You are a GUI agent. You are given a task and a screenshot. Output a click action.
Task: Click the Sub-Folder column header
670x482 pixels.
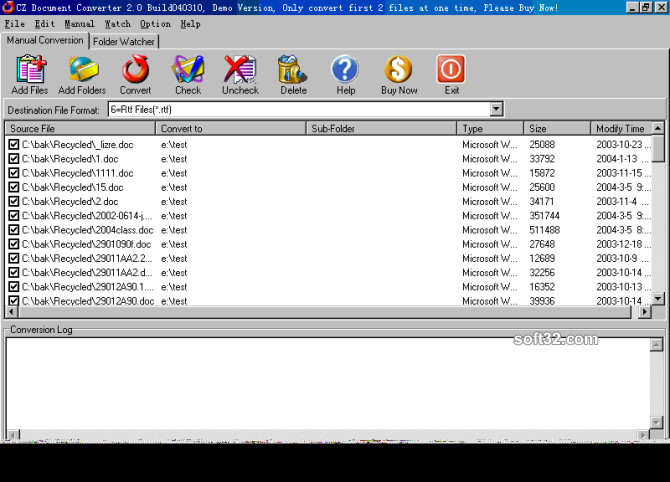click(x=381, y=129)
